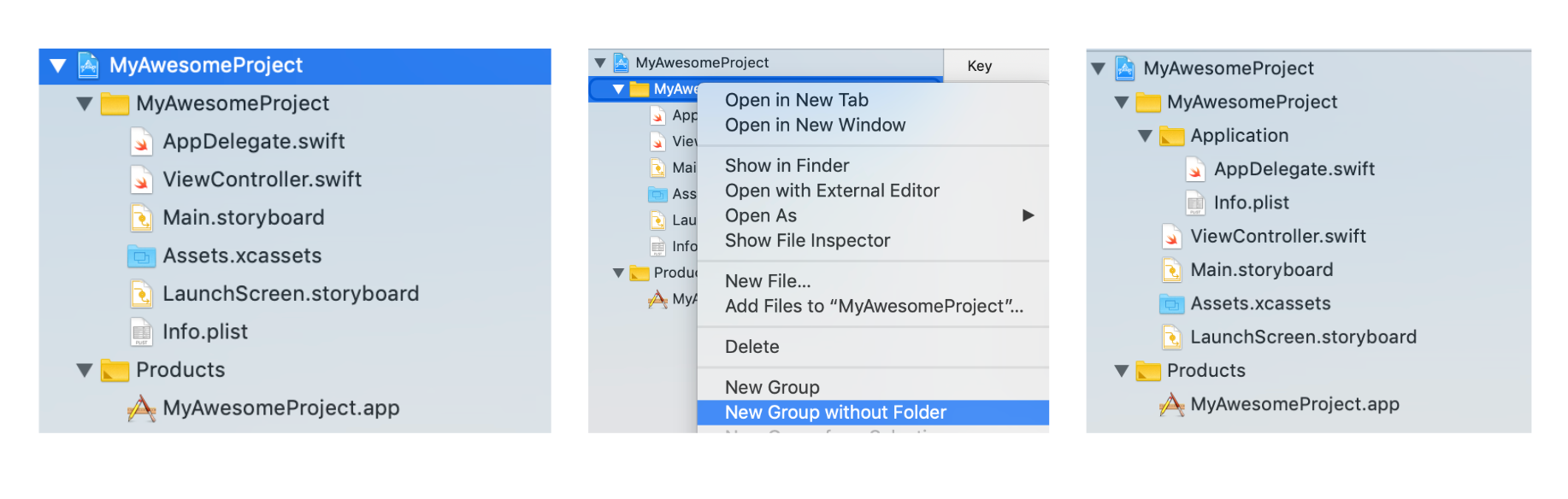The image size is (1568, 499).
Task: Select Open in New Tab
Action: click(x=797, y=100)
